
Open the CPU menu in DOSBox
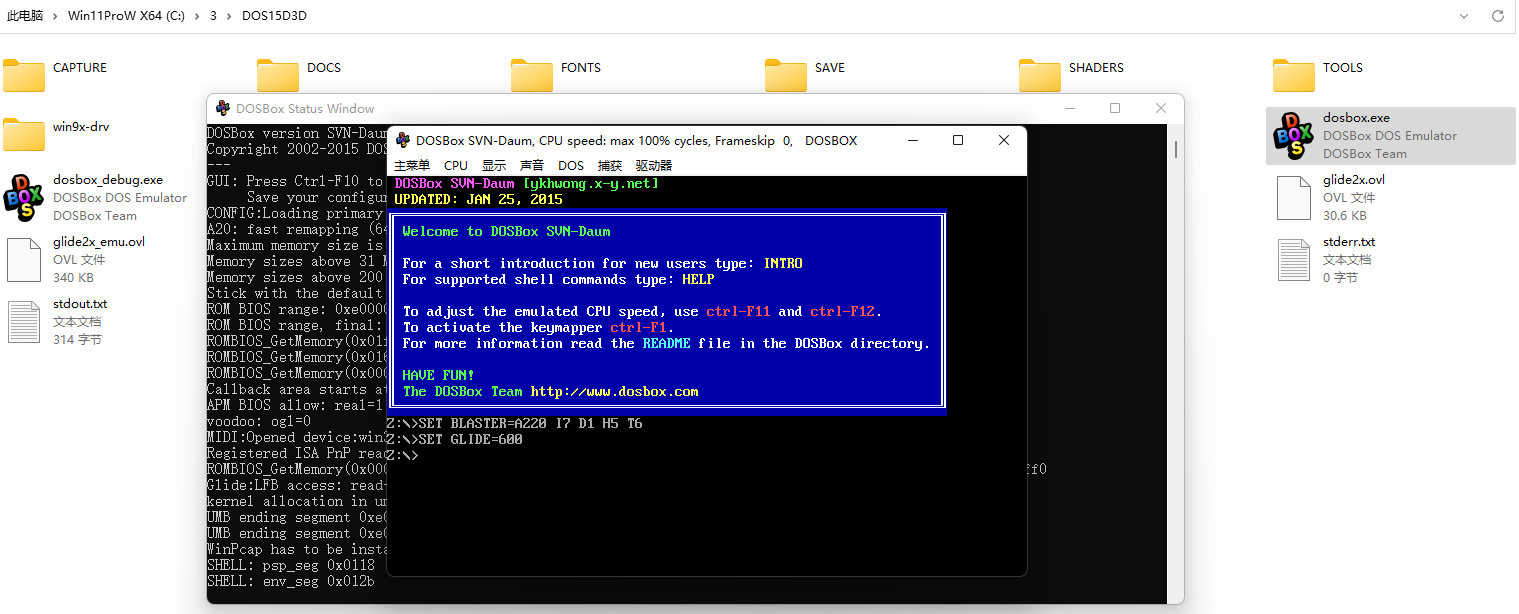[x=456, y=166]
